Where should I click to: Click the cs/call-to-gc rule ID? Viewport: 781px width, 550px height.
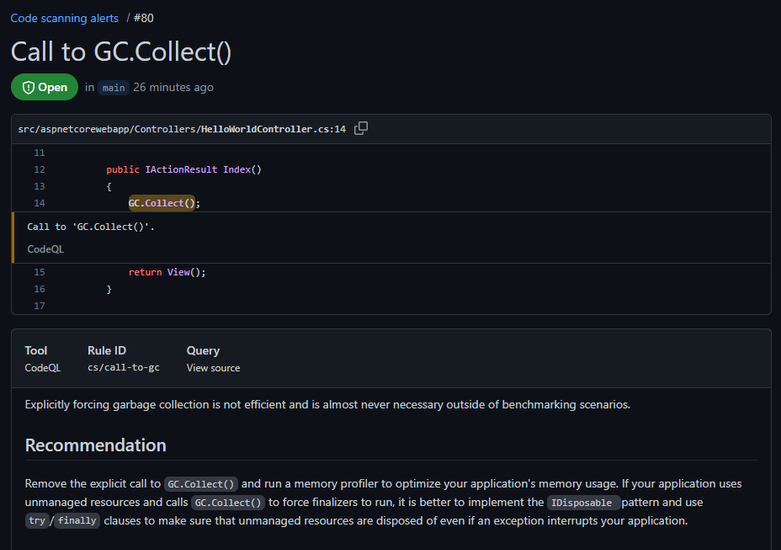(121, 368)
